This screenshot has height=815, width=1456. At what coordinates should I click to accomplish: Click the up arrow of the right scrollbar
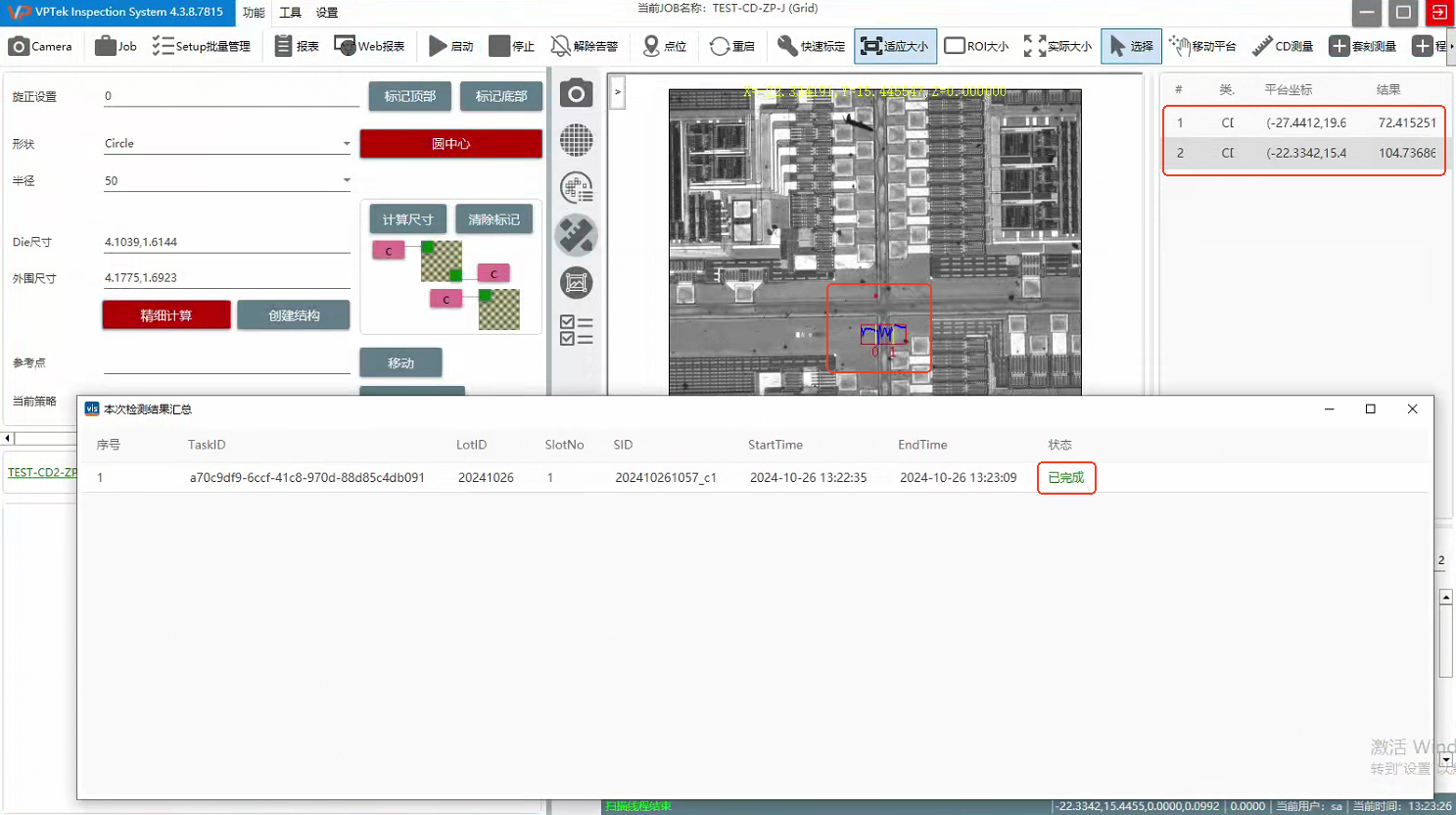point(1446,597)
